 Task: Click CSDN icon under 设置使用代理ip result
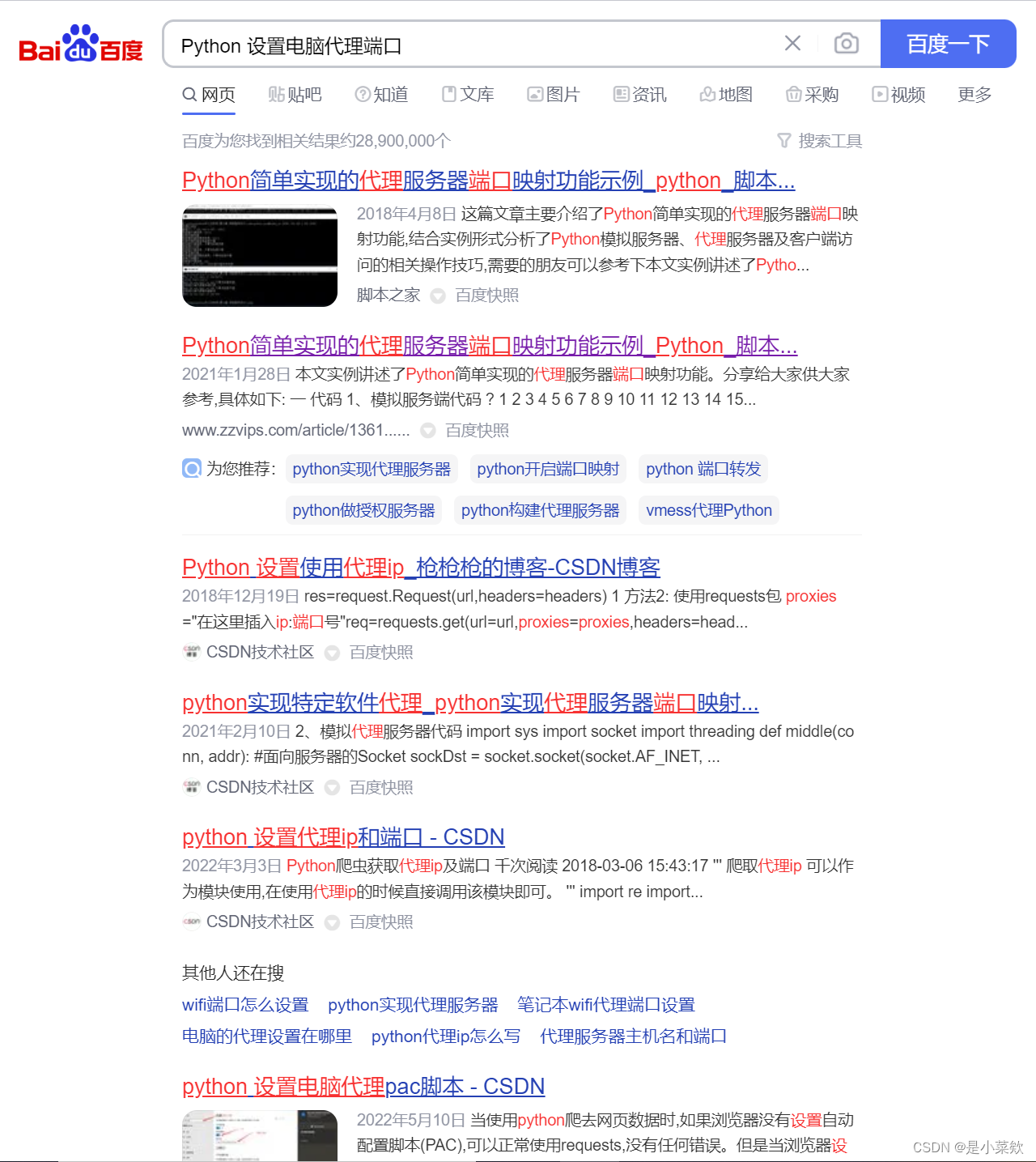pos(191,652)
